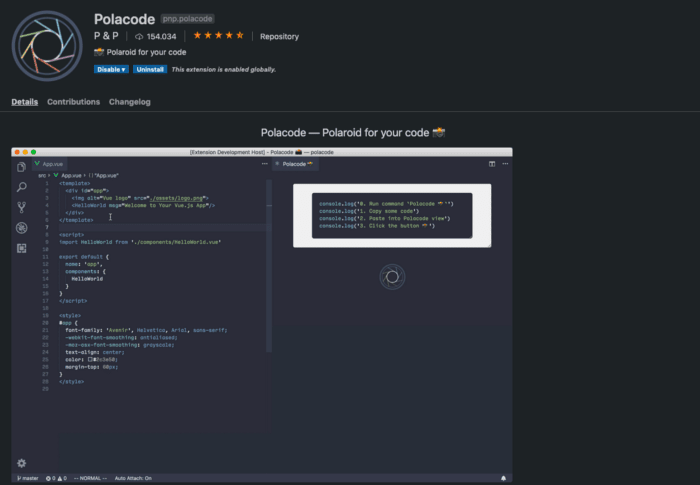The height and width of the screenshot is (485, 700).
Task: Open more actions ellipsis beside App.vue tab
Action: [x=264, y=164]
